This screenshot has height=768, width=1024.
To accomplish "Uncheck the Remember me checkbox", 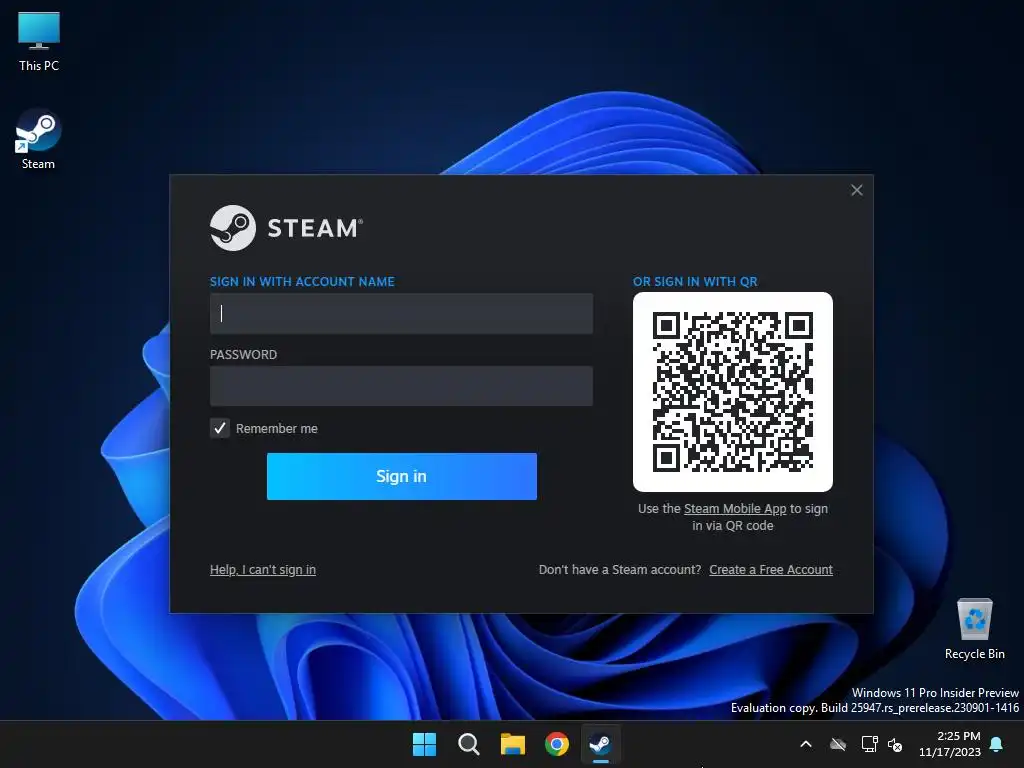I will (220, 428).
